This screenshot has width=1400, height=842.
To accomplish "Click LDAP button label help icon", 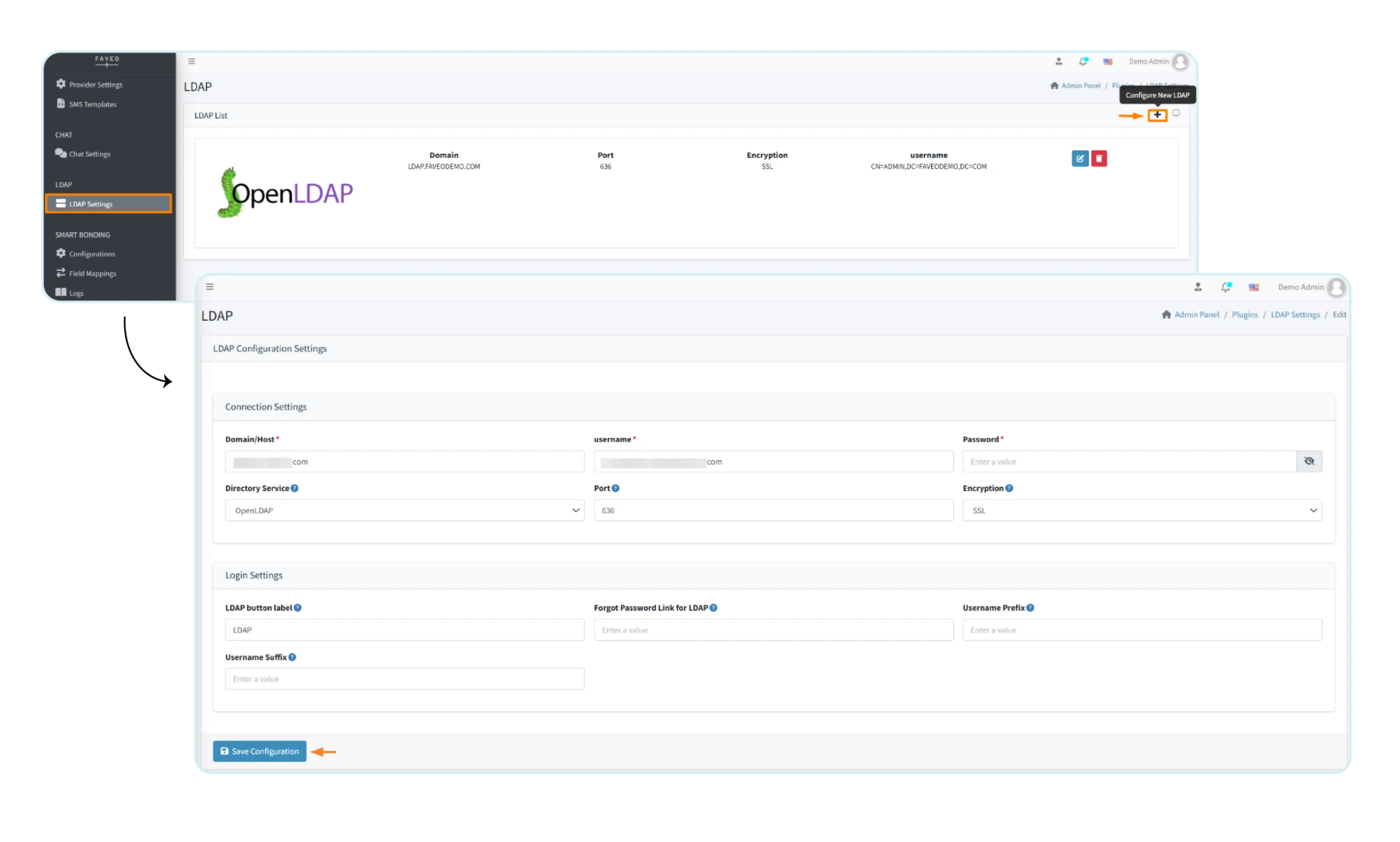I will pyautogui.click(x=297, y=608).
